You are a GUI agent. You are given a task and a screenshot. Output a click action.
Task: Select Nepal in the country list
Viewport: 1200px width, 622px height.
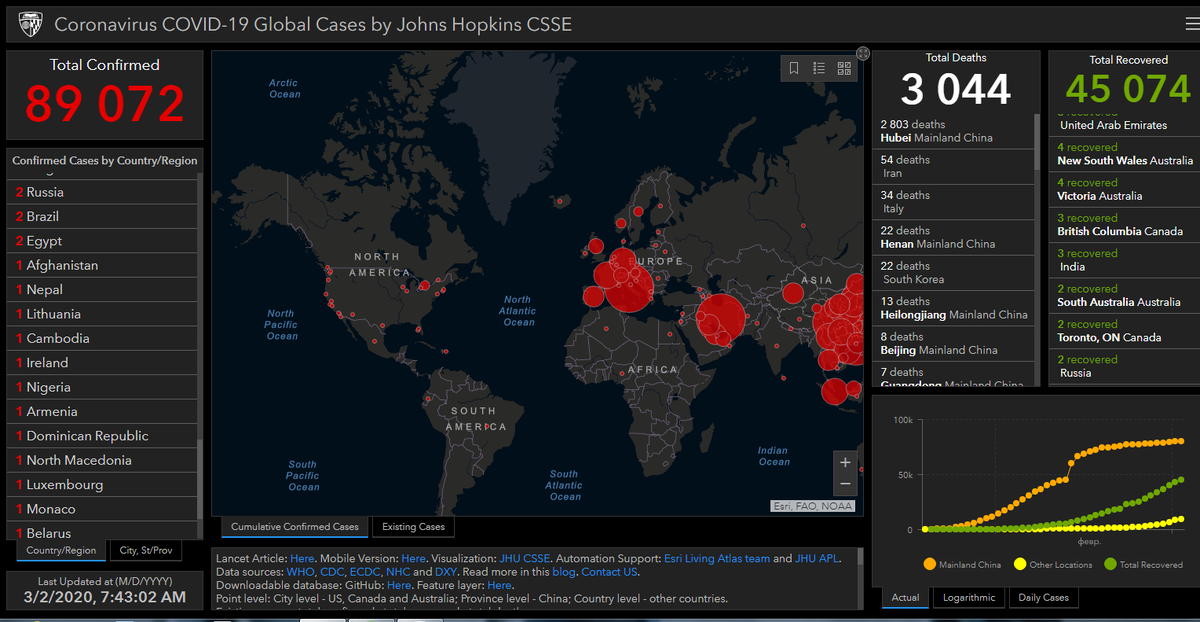coord(104,289)
